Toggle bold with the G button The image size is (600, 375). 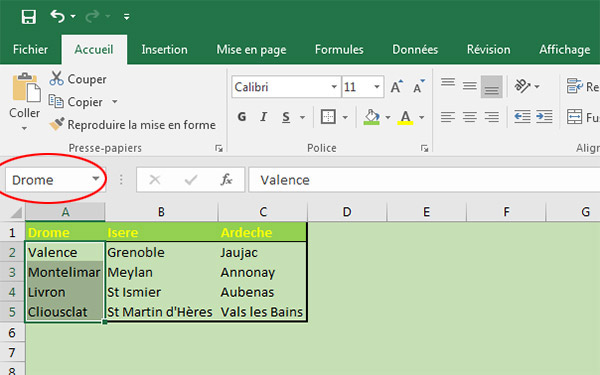[x=241, y=117]
